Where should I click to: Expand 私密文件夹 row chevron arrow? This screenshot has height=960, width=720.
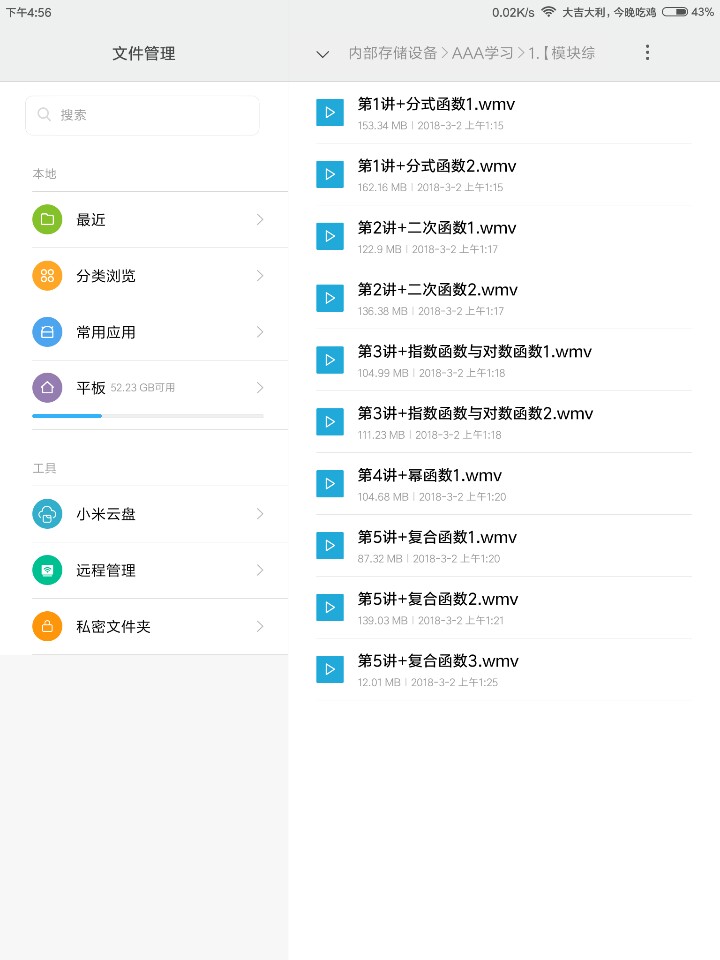tap(260, 627)
